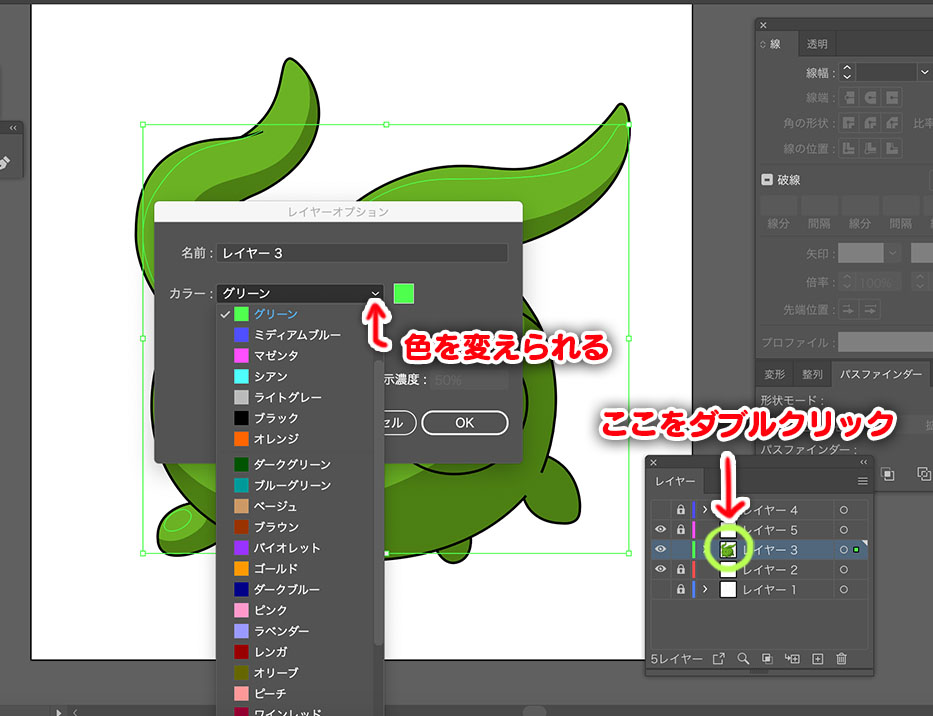
Task: Click the 線幅 stepper arrows
Action: coord(847,73)
